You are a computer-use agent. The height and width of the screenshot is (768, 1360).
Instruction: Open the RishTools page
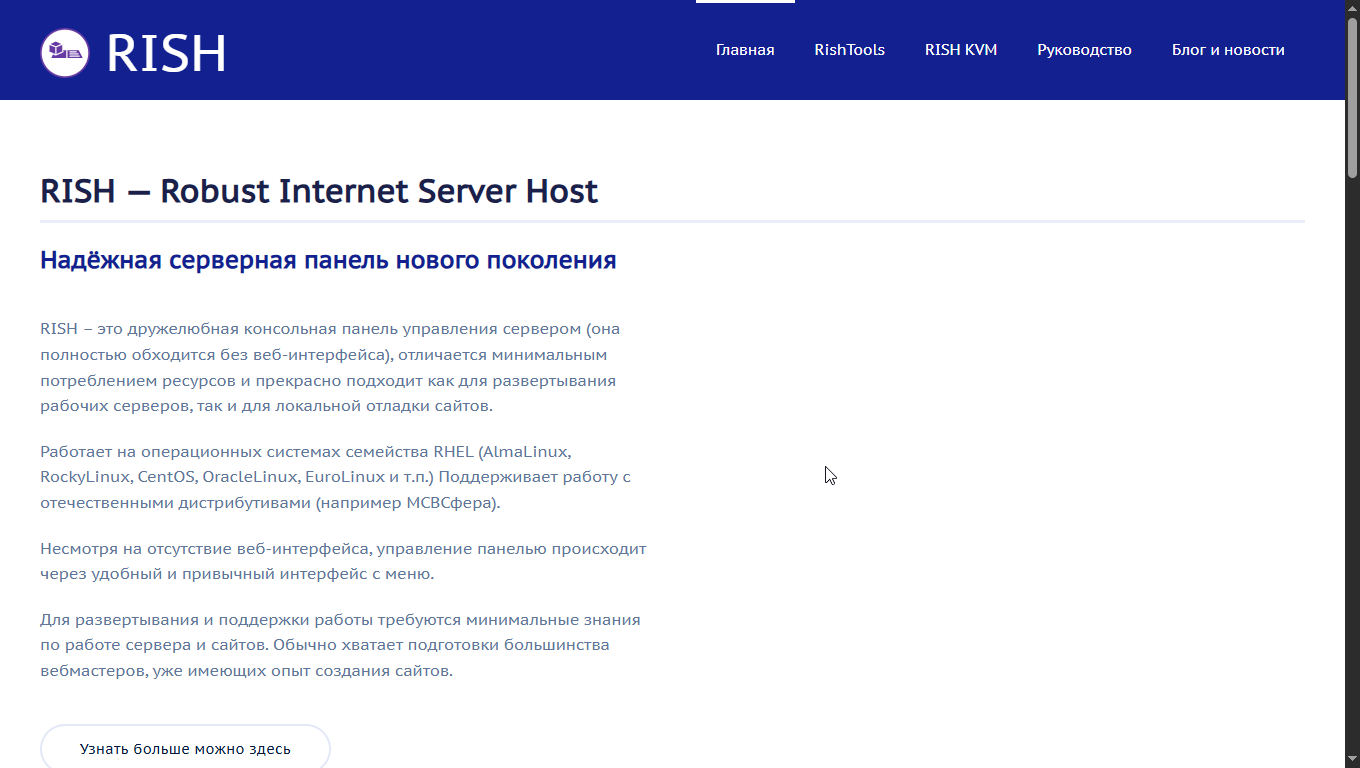pos(849,49)
